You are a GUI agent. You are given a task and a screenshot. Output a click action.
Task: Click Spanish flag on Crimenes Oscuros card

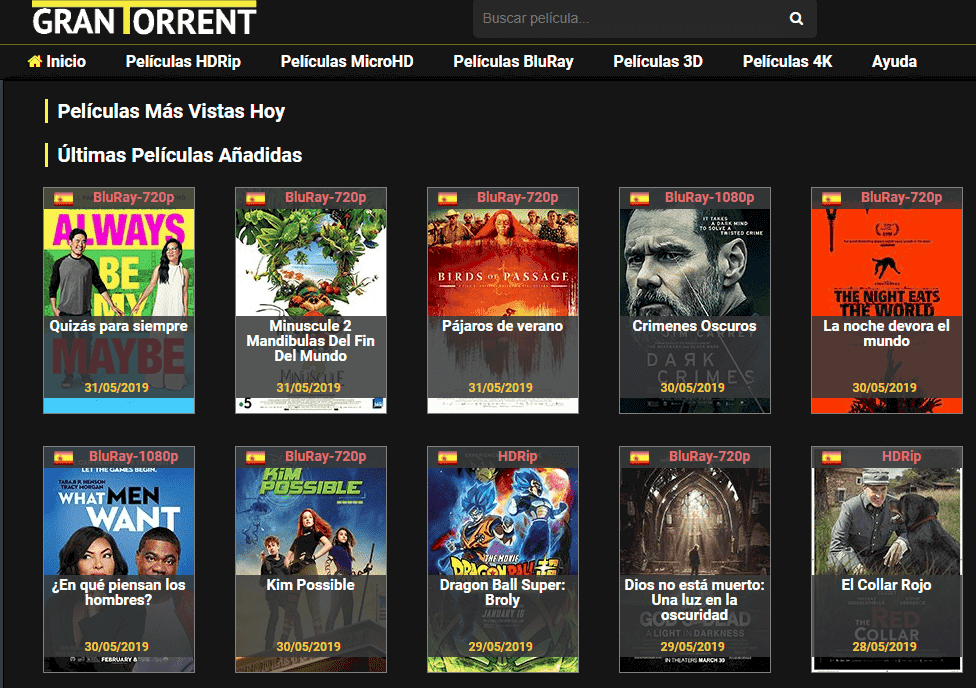pos(639,198)
